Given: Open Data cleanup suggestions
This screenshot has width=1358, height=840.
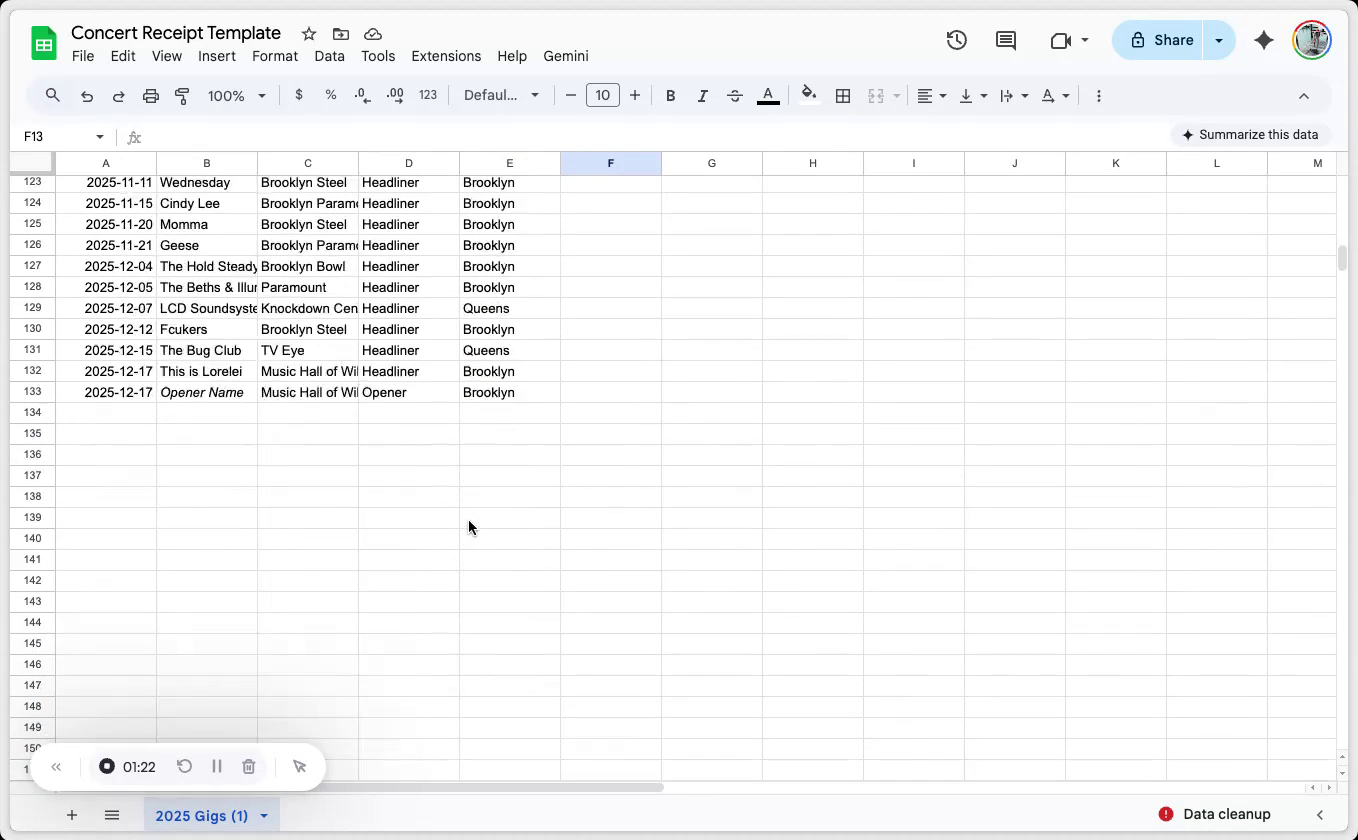Looking at the screenshot, I should 1214,814.
